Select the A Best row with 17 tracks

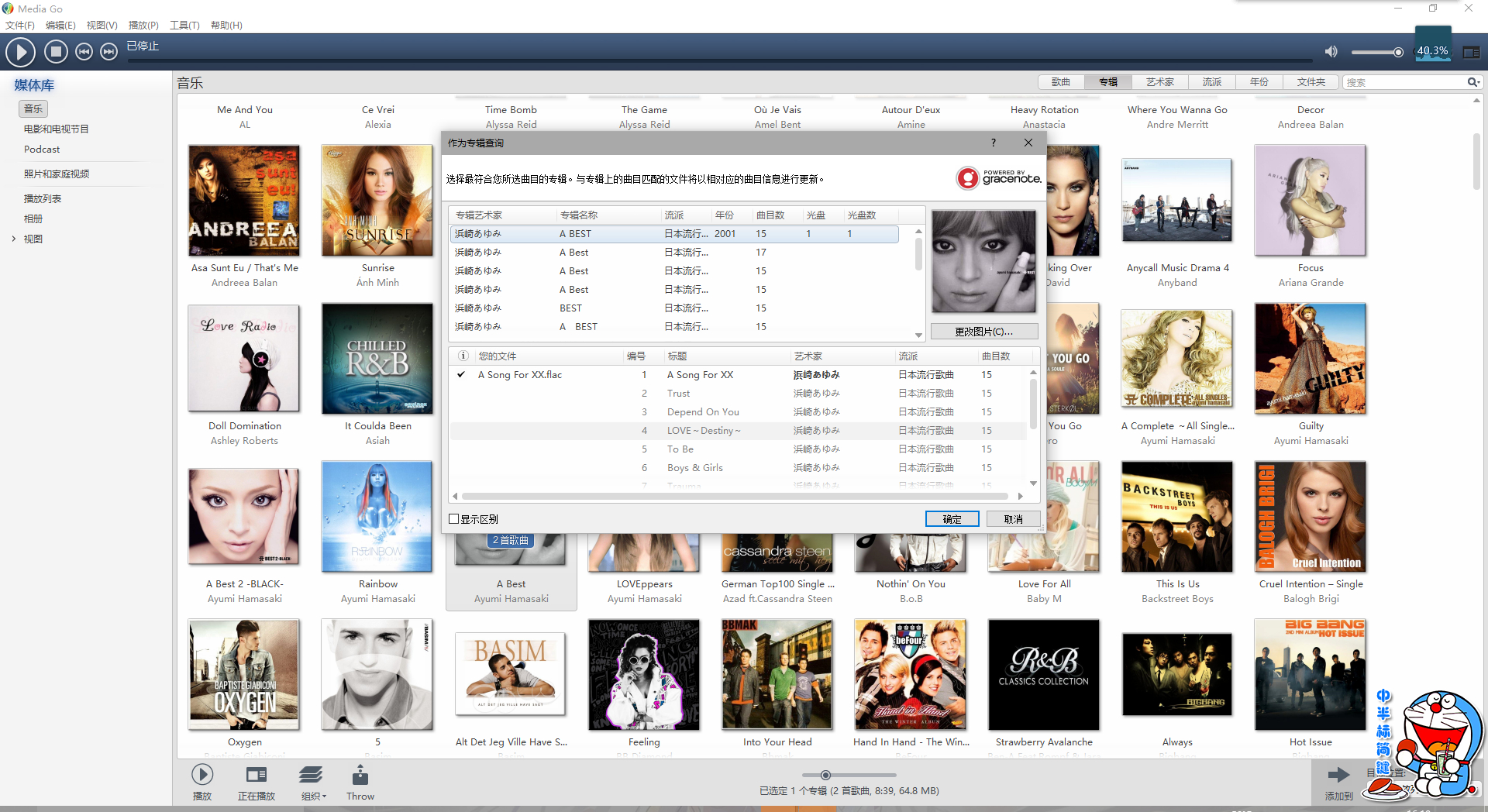(x=674, y=253)
